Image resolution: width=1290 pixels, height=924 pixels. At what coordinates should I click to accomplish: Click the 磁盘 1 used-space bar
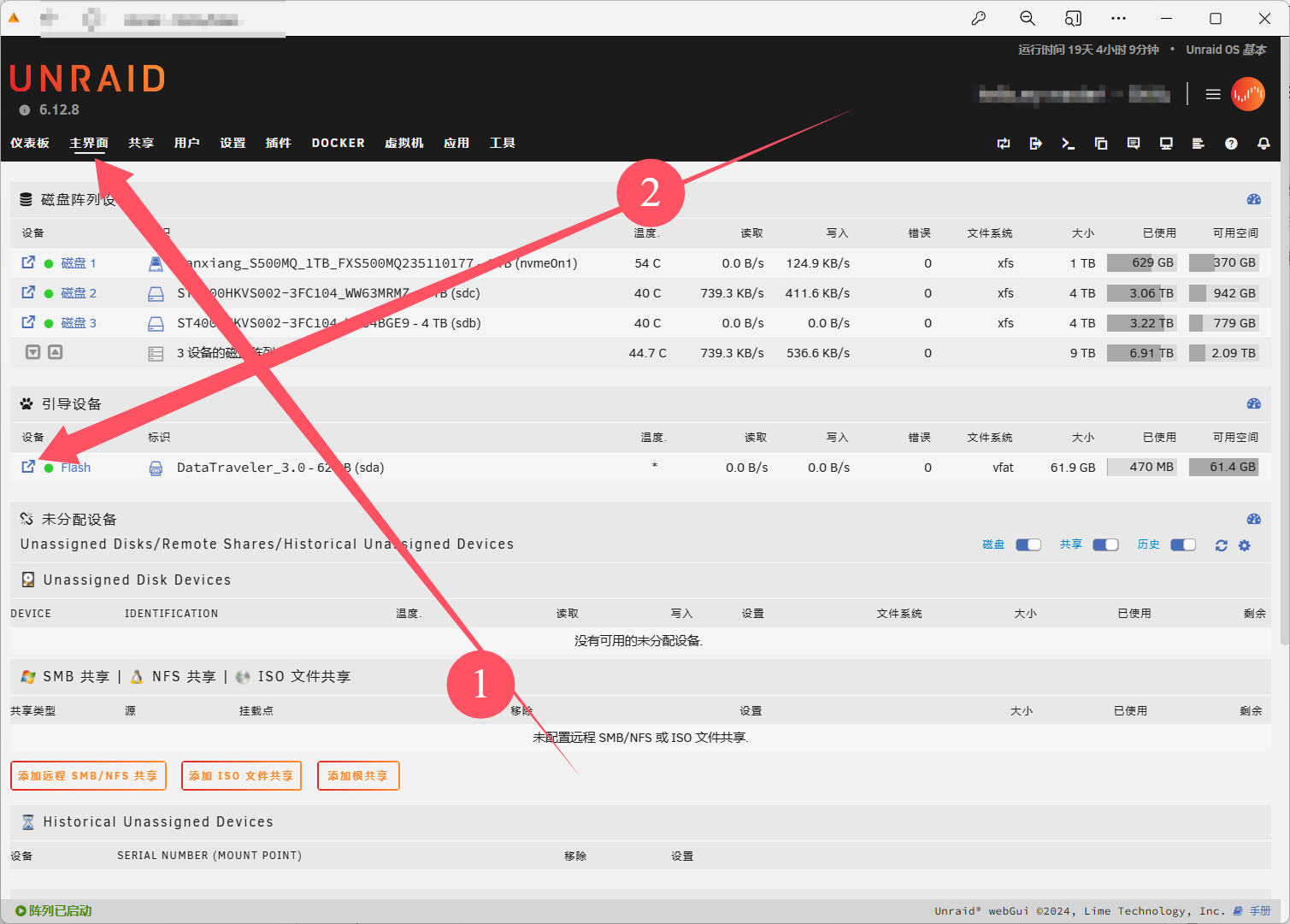pos(1141,263)
